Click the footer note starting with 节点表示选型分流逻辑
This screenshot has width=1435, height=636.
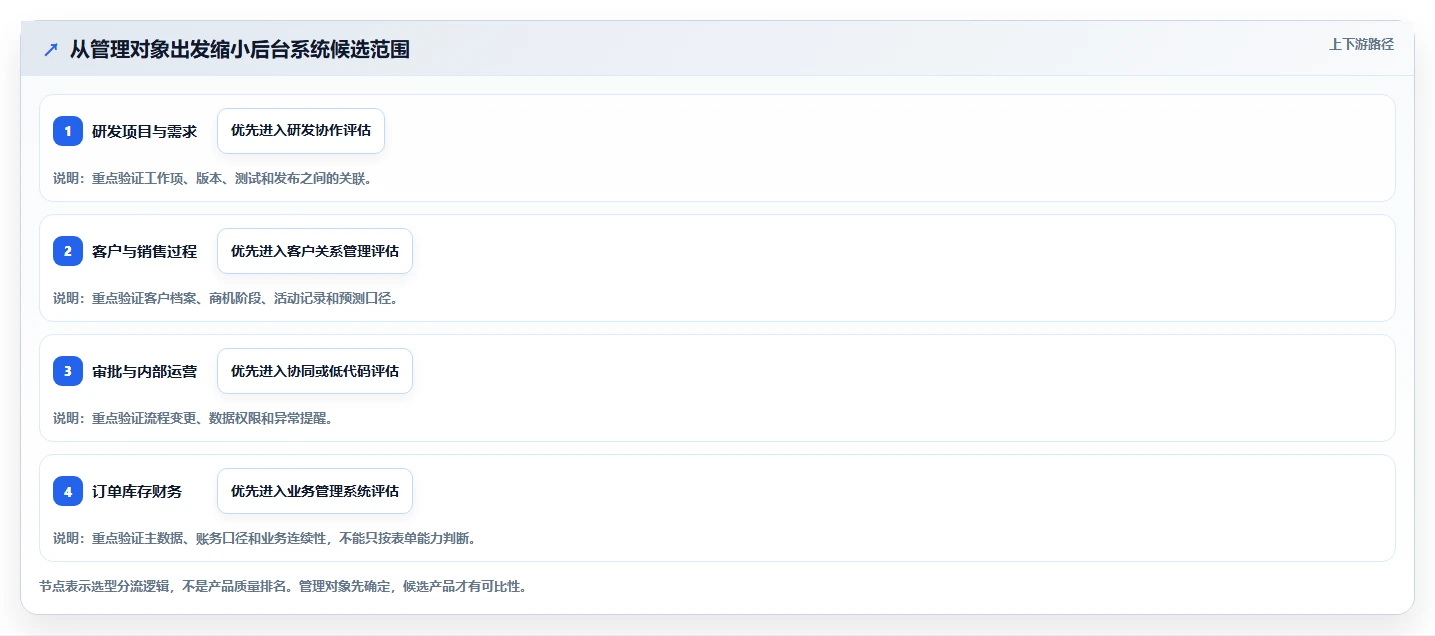[x=283, y=586]
